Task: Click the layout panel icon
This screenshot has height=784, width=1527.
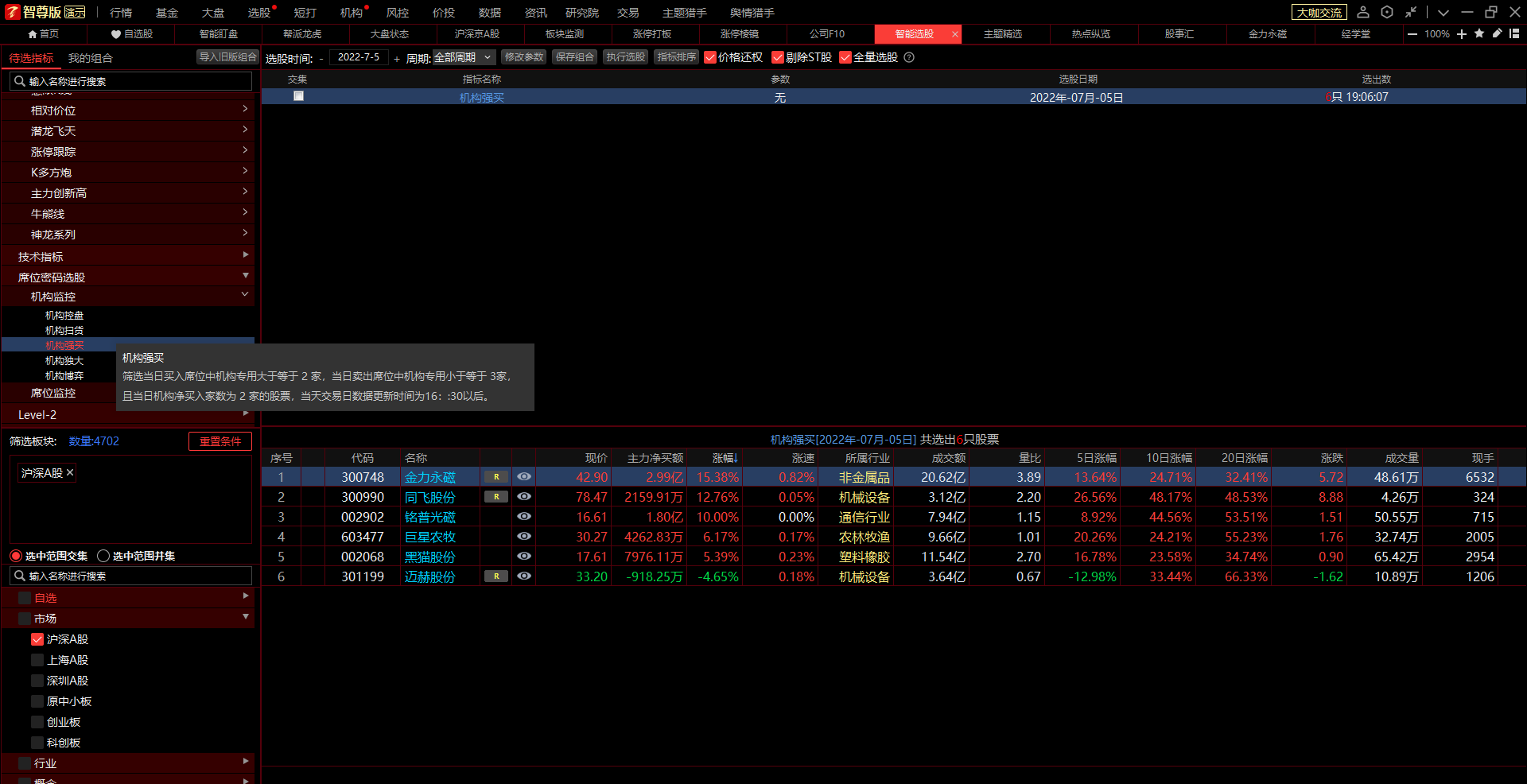Action: 1514,33
